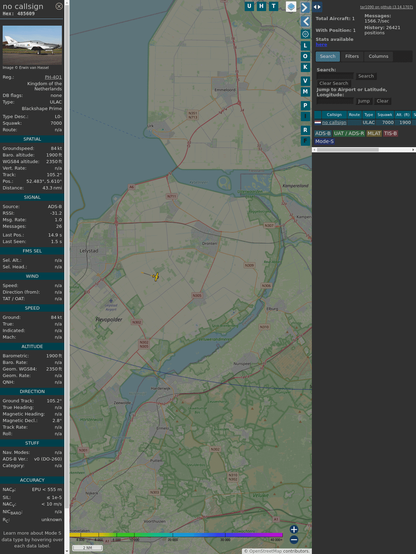Toggle the O map button
Viewport: 416px width, 554px height.
tap(305, 56)
